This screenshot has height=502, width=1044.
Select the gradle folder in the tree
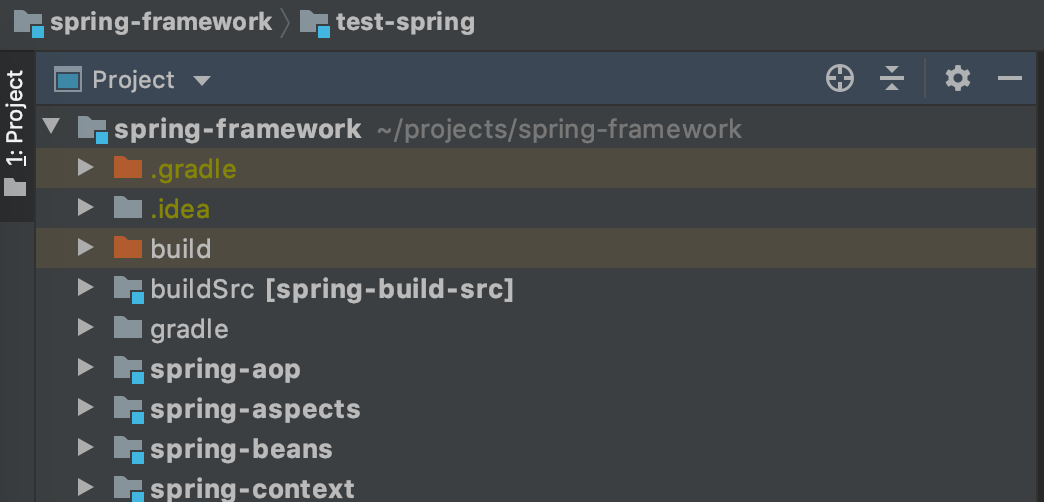click(189, 329)
